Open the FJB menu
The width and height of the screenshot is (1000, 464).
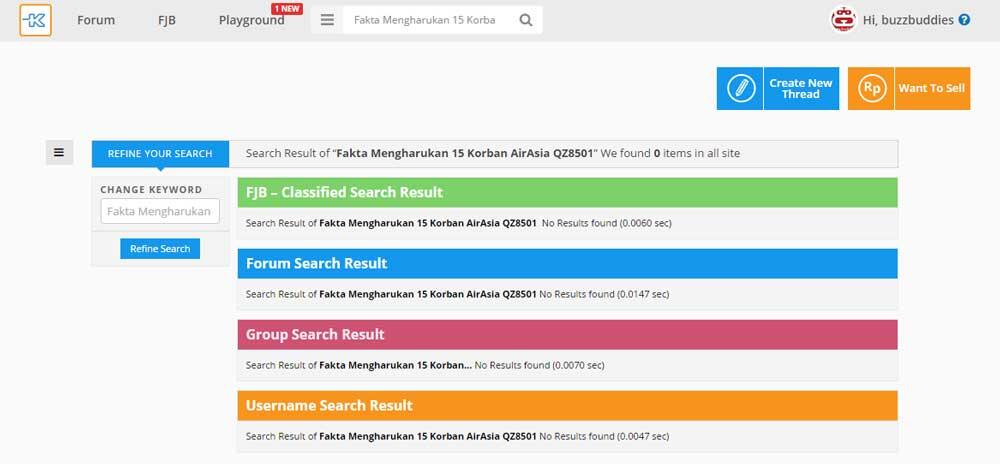[x=167, y=20]
